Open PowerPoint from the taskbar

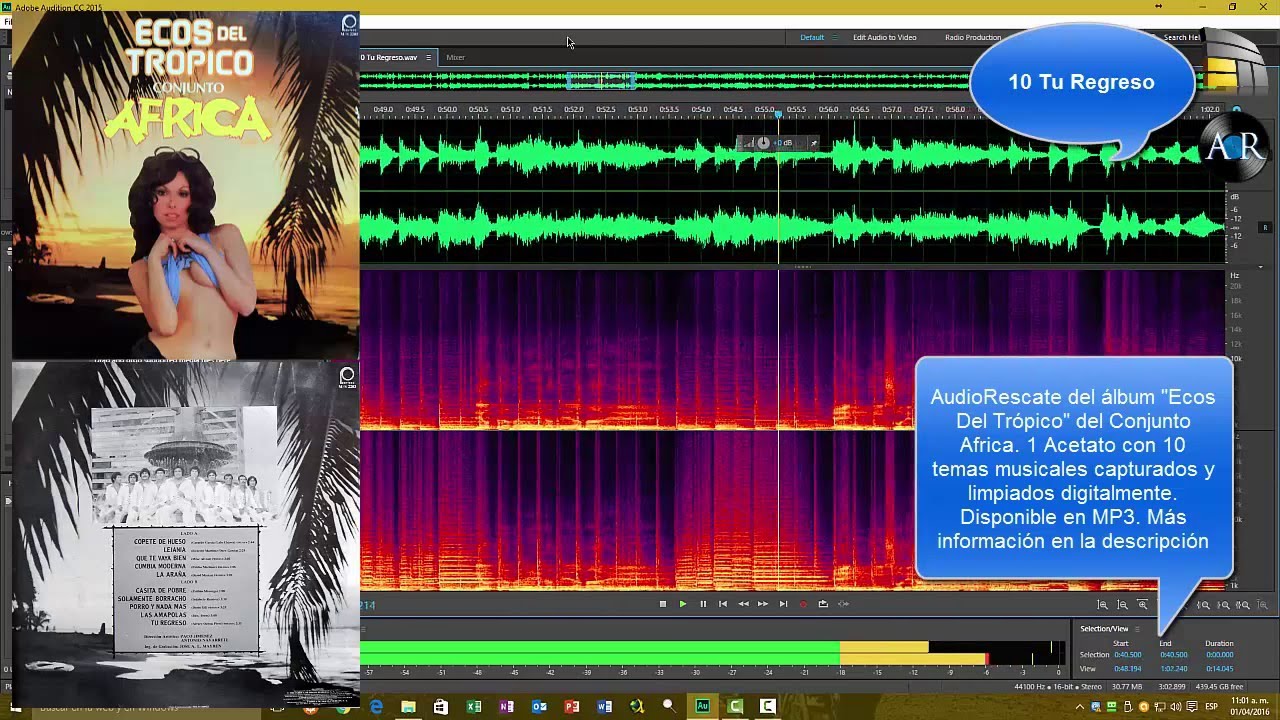[572, 706]
